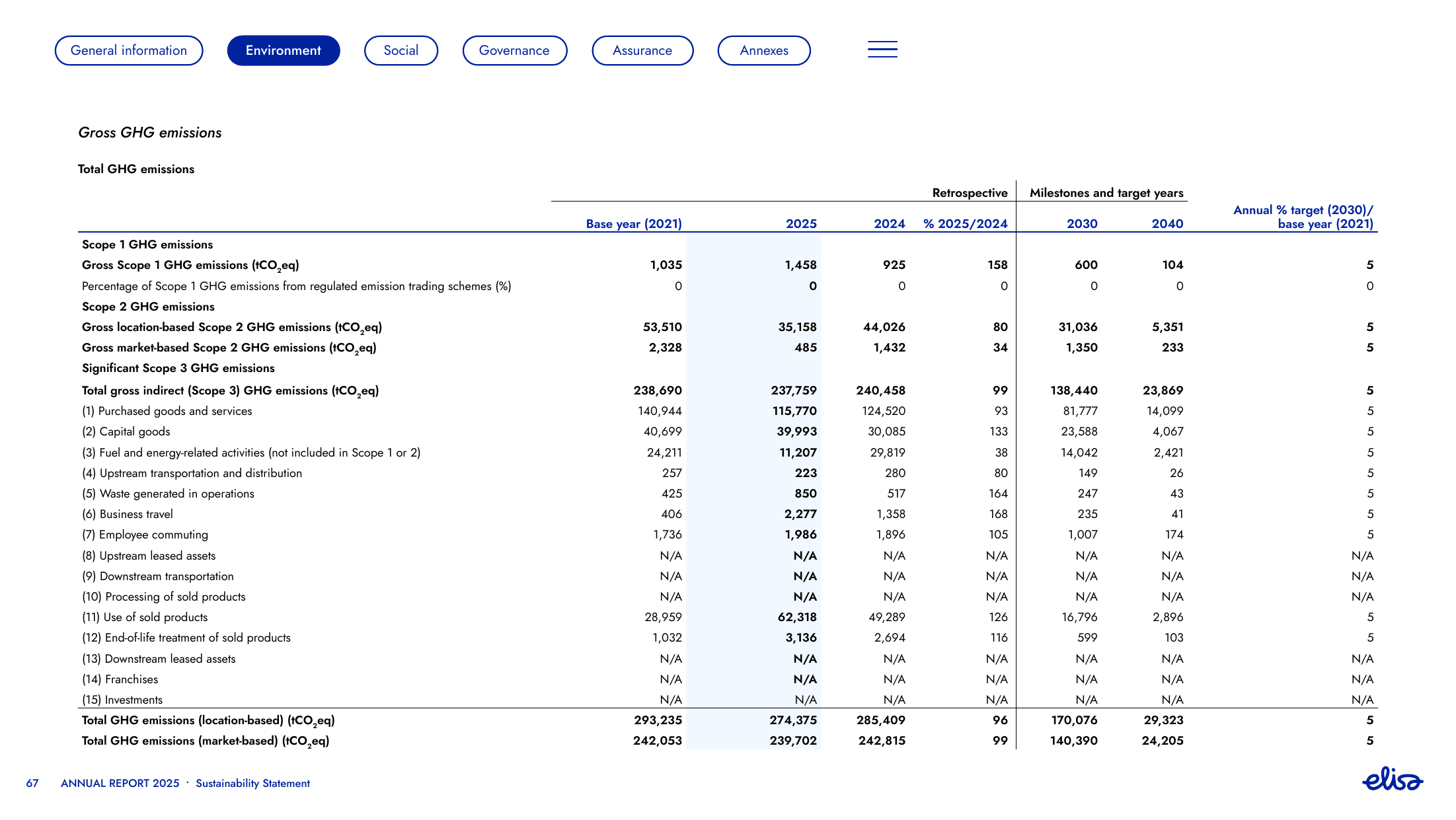Click (12) End-of-life treatment row label

[186, 638]
